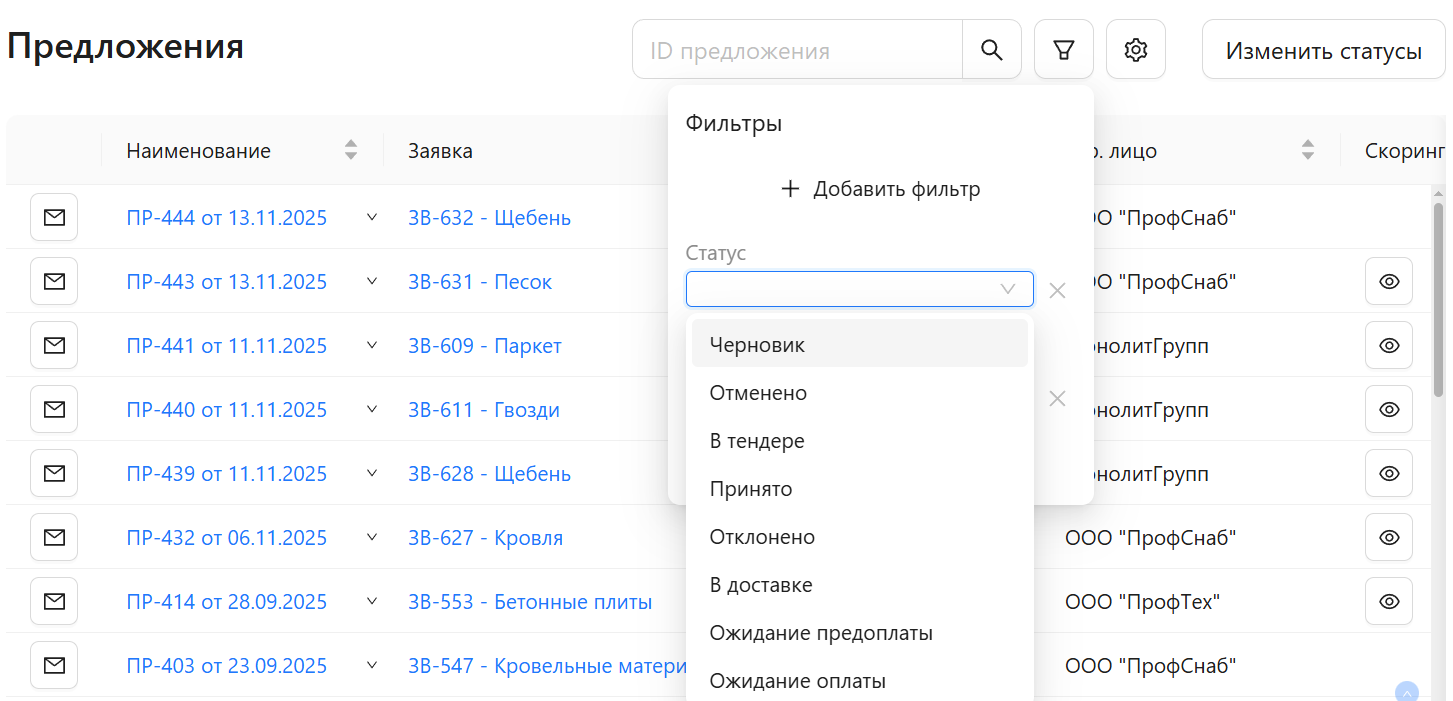This screenshot has height=701, width=1453.
Task: Click the sort arrows on the лицо column
Action: pos(1307,149)
